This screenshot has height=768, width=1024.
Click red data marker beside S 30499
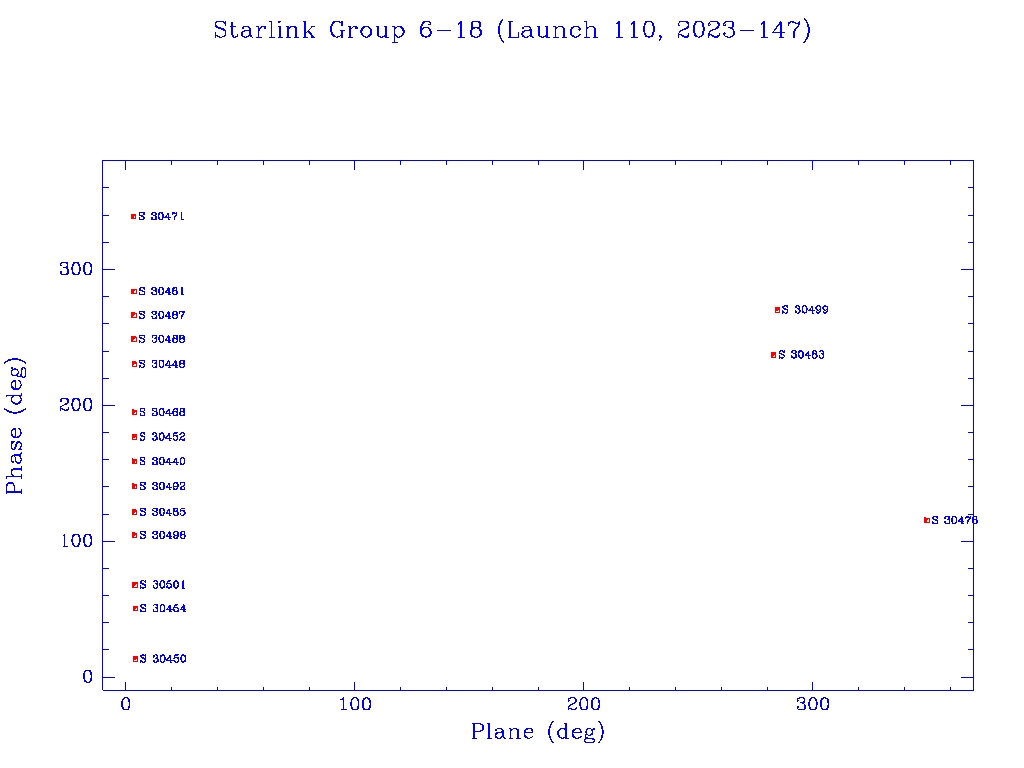pos(777,310)
